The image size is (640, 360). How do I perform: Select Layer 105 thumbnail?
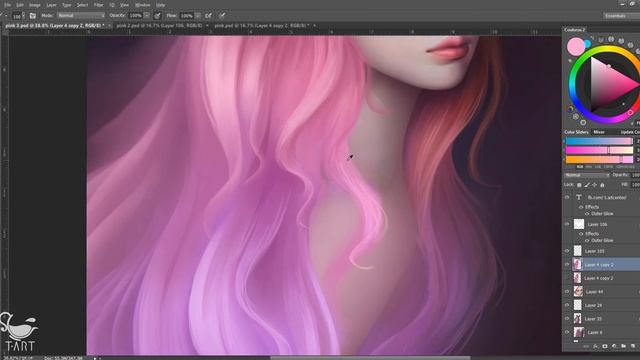click(x=578, y=251)
